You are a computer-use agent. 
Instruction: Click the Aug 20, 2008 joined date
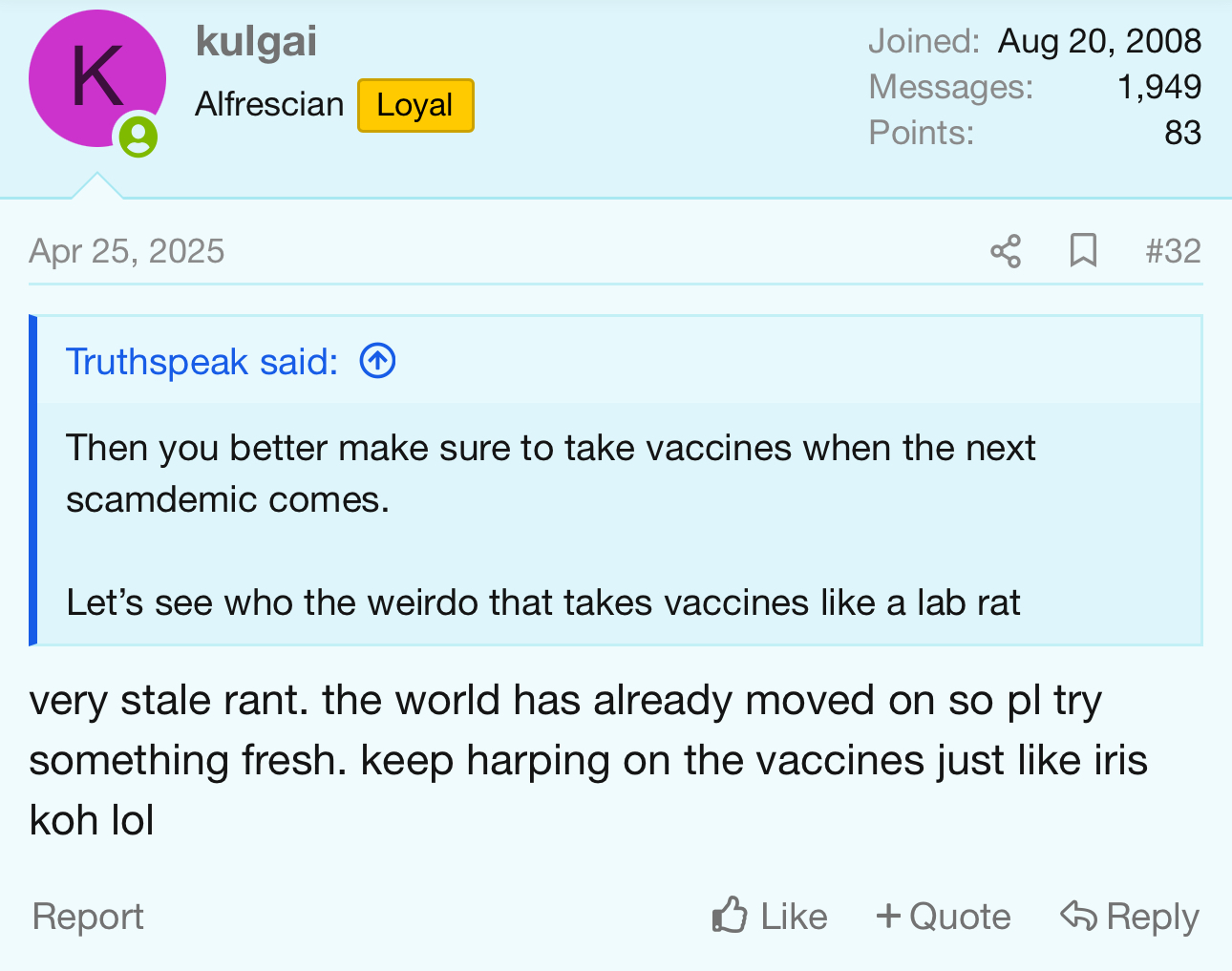(x=1099, y=41)
